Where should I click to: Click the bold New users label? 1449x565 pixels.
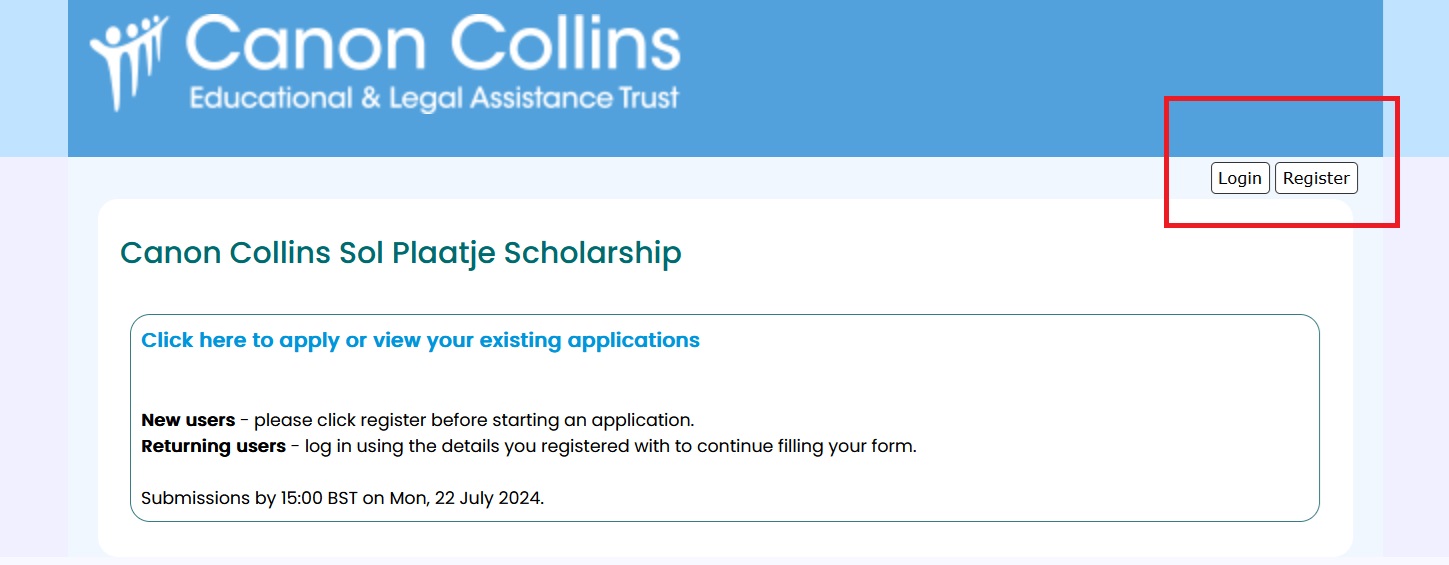click(188, 420)
